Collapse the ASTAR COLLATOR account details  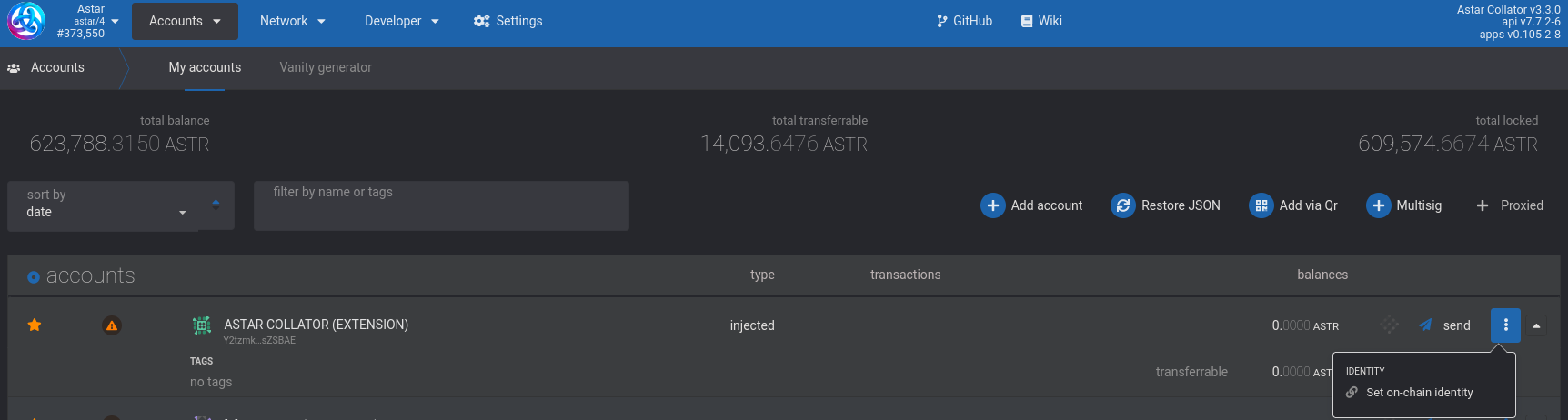coord(1536,325)
